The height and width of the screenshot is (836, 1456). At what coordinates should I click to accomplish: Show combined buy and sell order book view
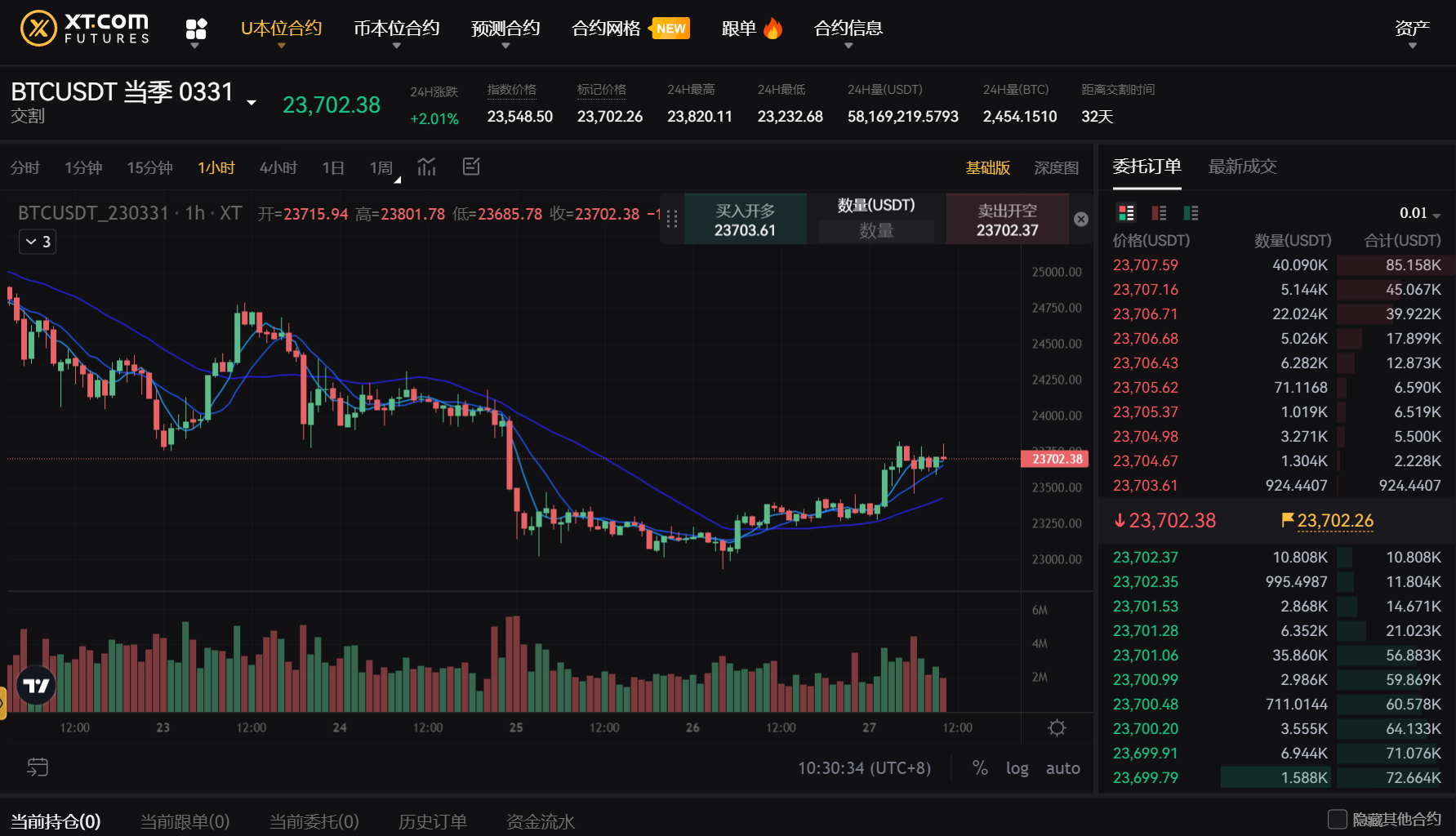pyautogui.click(x=1126, y=213)
